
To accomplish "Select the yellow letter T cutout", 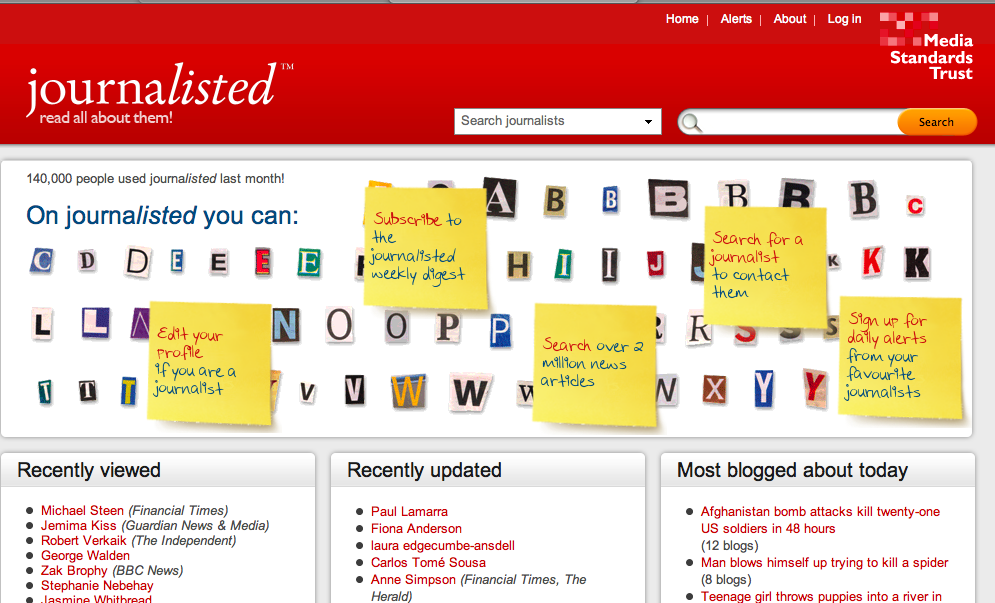I will tap(128, 391).
